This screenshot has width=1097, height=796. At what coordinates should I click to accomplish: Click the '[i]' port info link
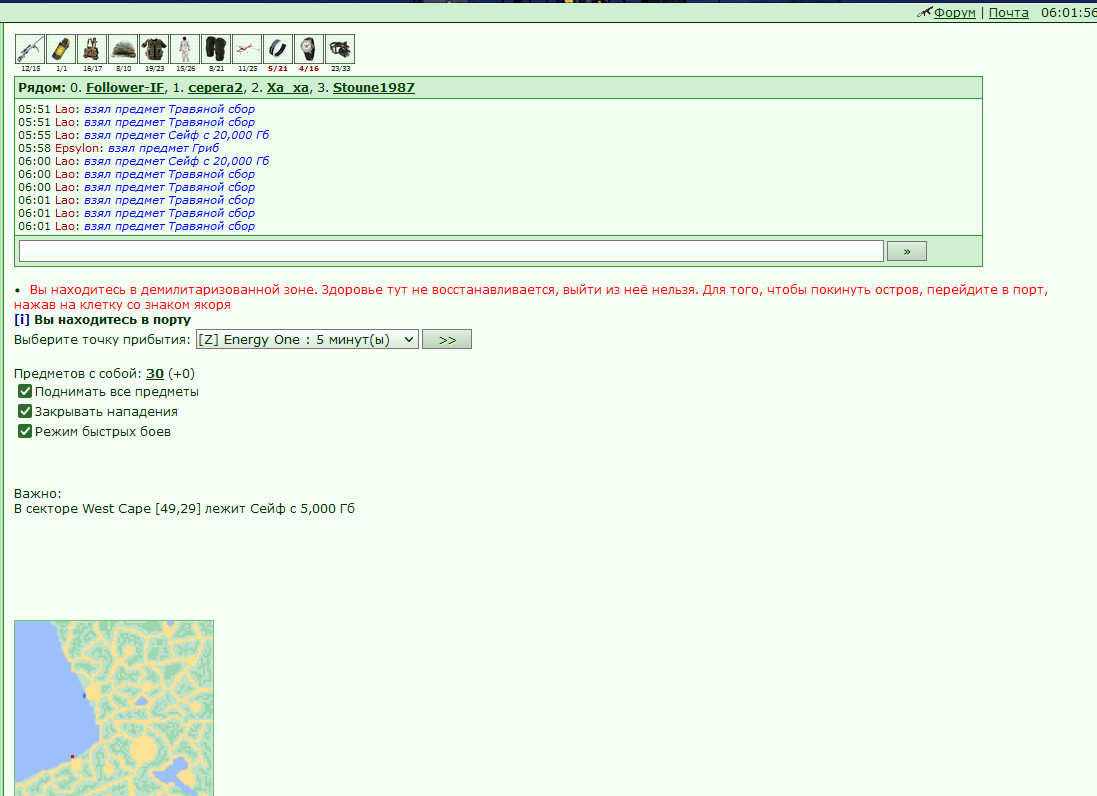(x=22, y=320)
